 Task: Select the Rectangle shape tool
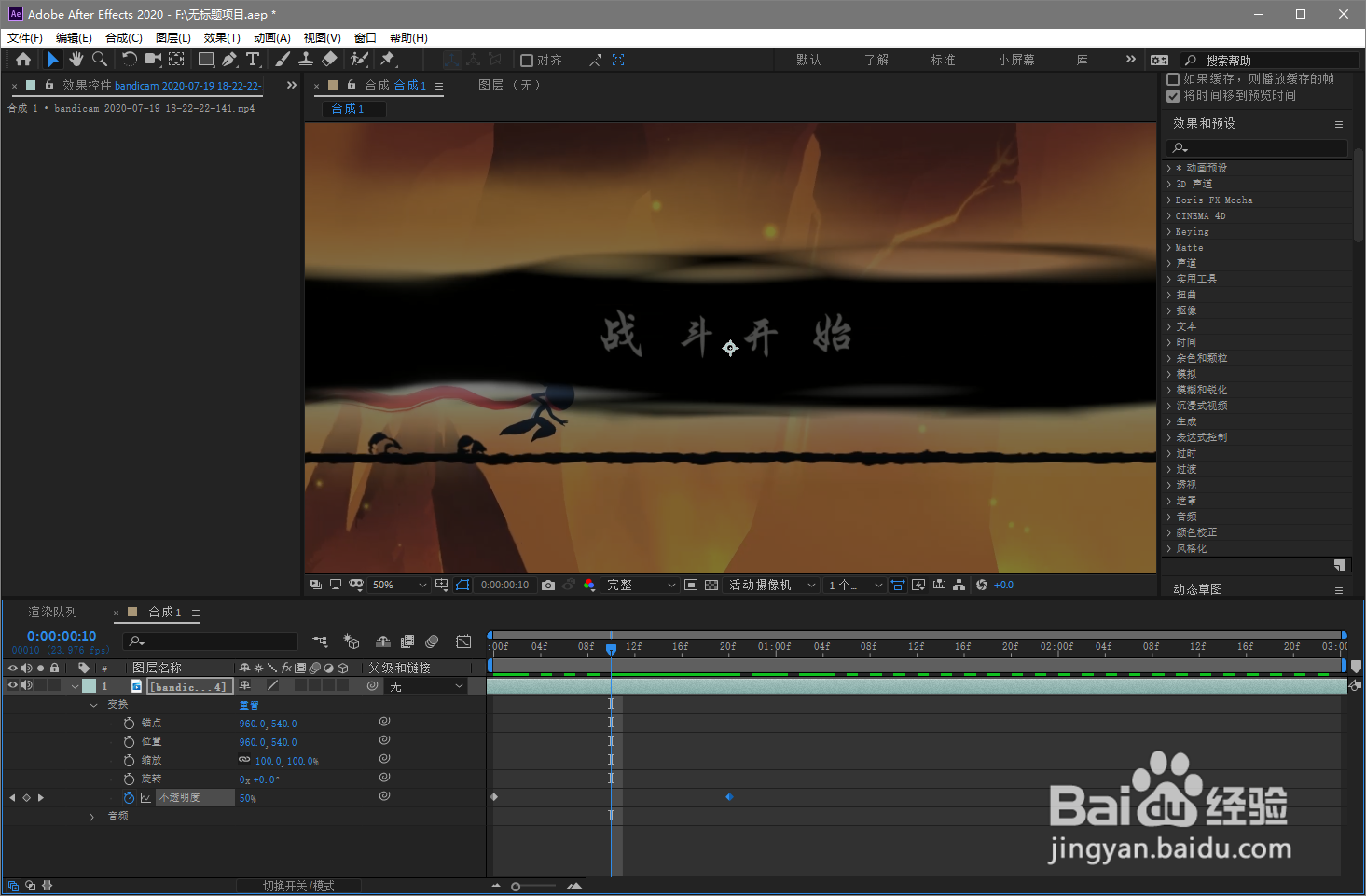(x=206, y=60)
